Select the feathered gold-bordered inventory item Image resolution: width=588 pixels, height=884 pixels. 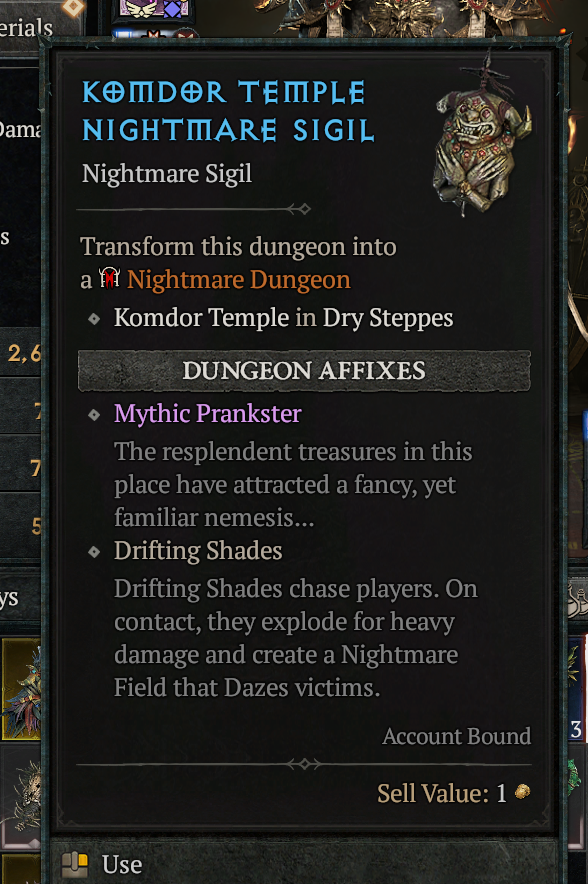pyautogui.click(x=21, y=689)
